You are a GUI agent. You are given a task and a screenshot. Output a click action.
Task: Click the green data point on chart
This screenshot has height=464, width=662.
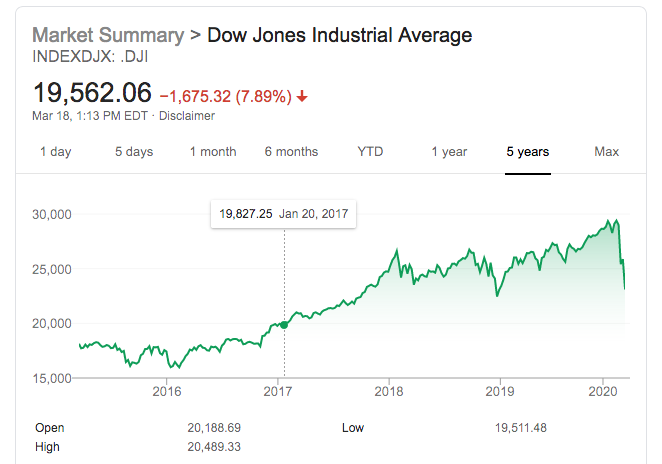[284, 324]
